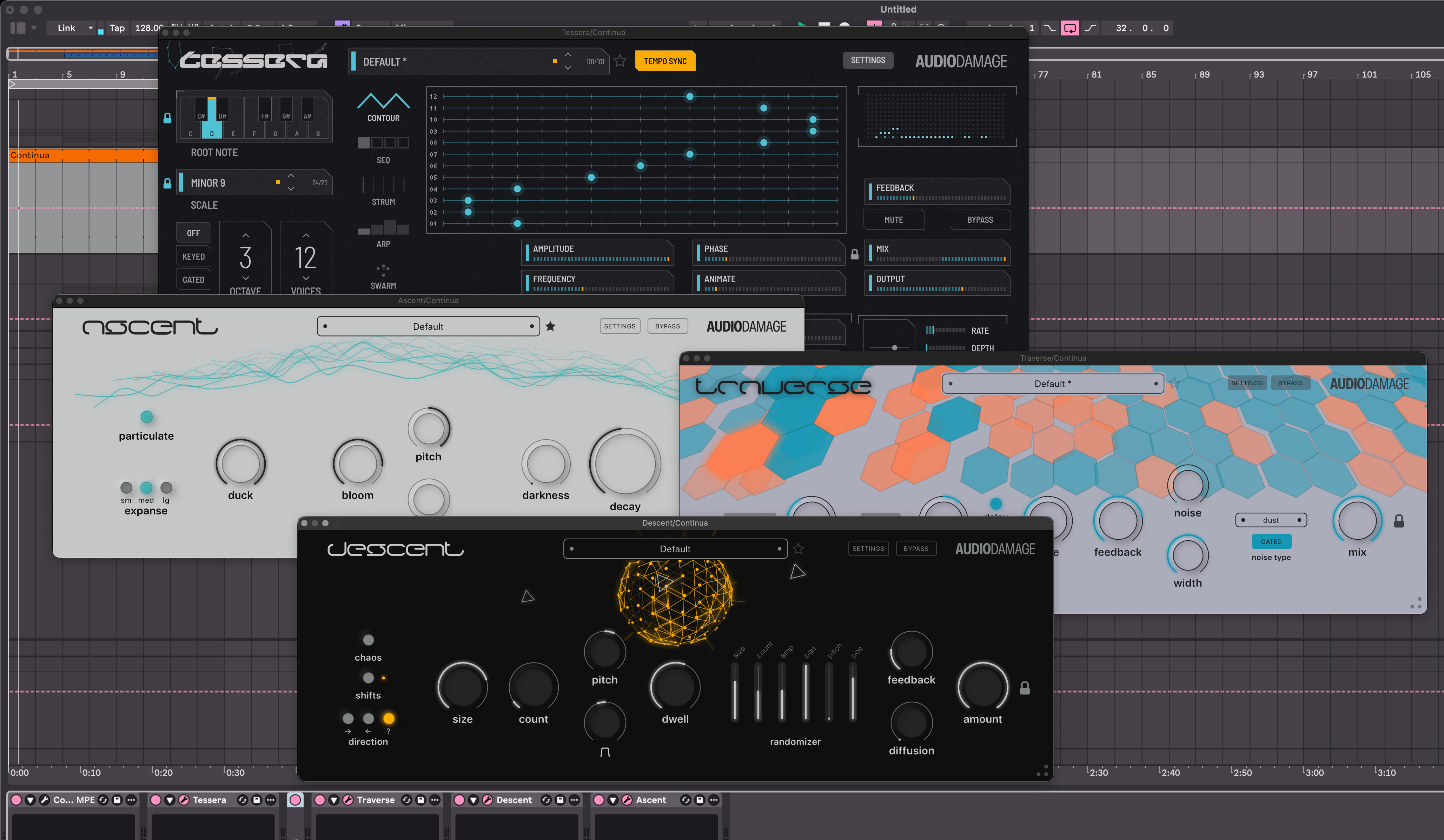This screenshot has height=840, width=1444.
Task: Click the lock icon beside Tessera MIX
Action: point(854,254)
